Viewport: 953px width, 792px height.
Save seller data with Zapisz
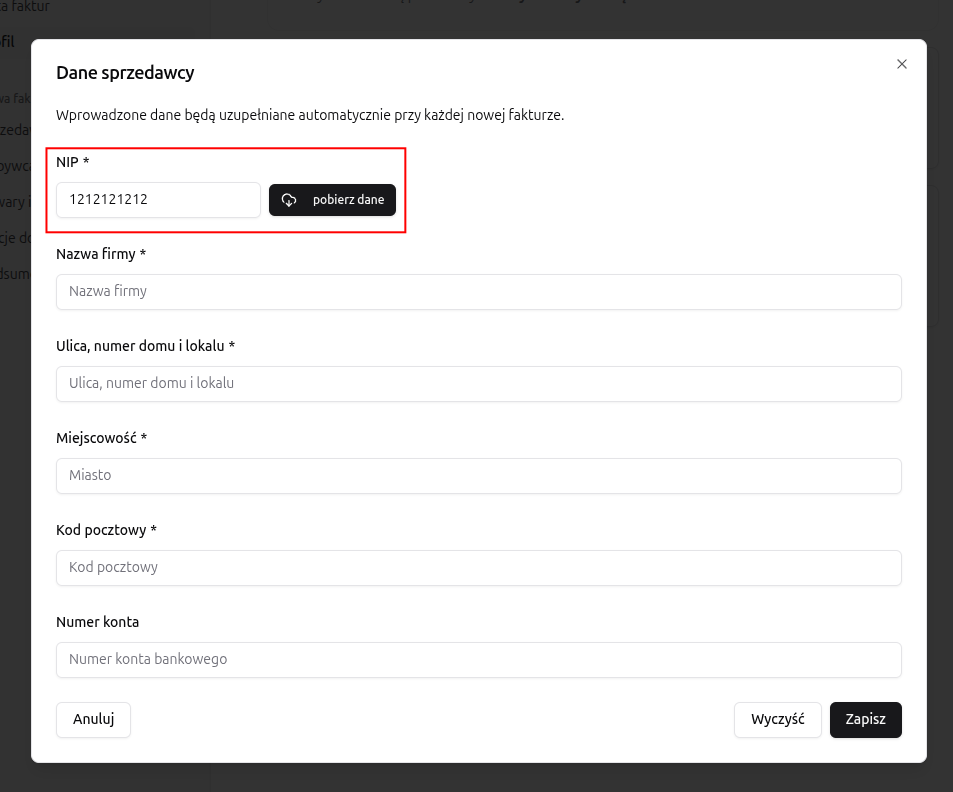tap(865, 720)
